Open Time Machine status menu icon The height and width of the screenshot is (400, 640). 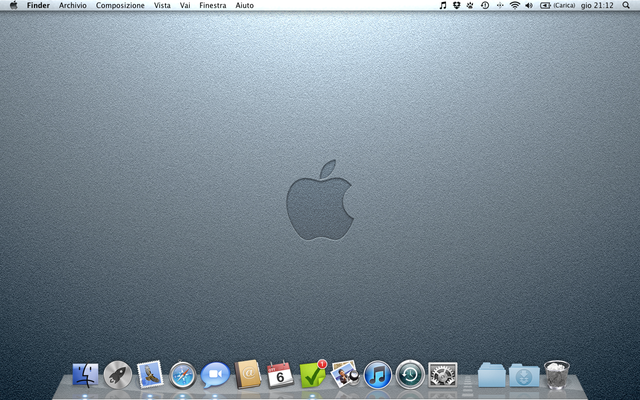point(485,5)
